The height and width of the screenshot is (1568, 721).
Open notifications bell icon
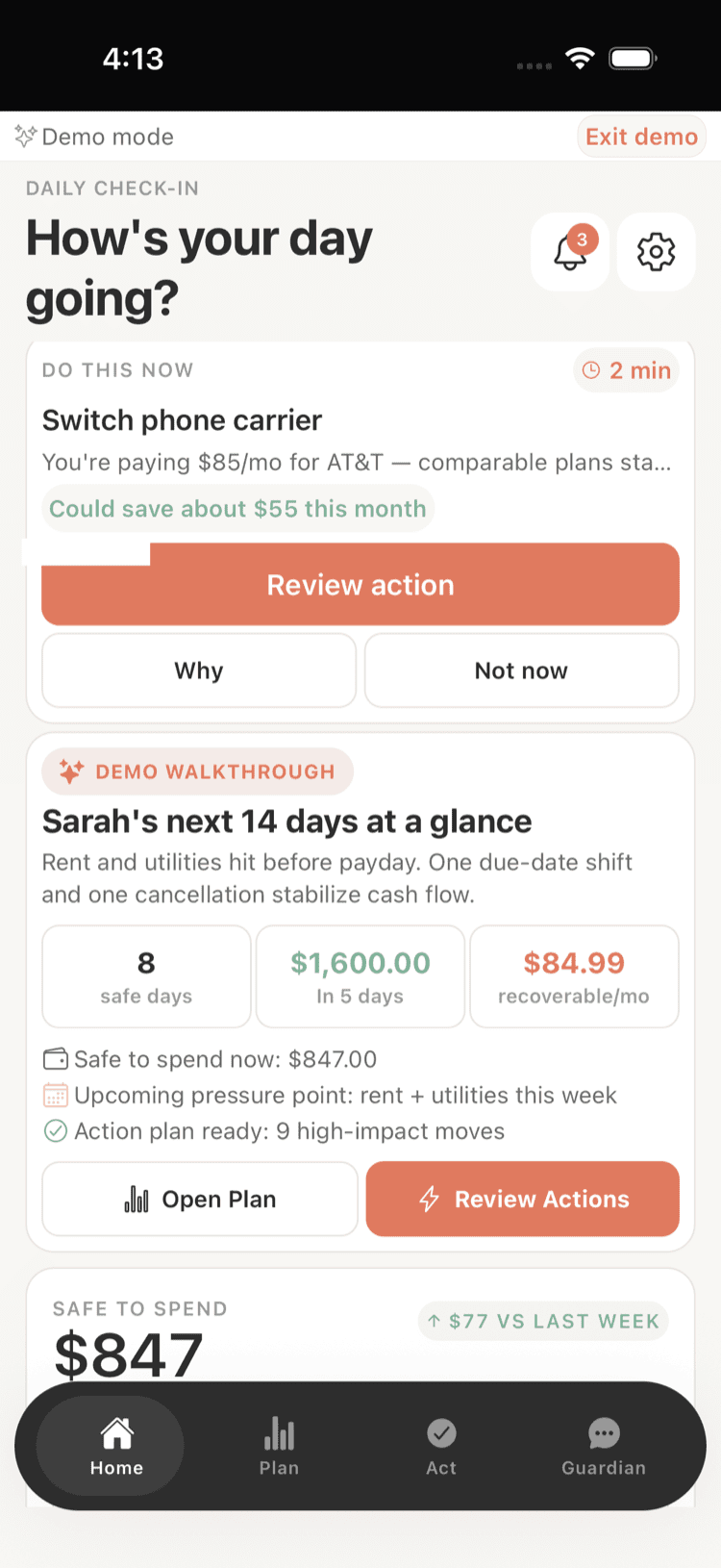point(569,252)
